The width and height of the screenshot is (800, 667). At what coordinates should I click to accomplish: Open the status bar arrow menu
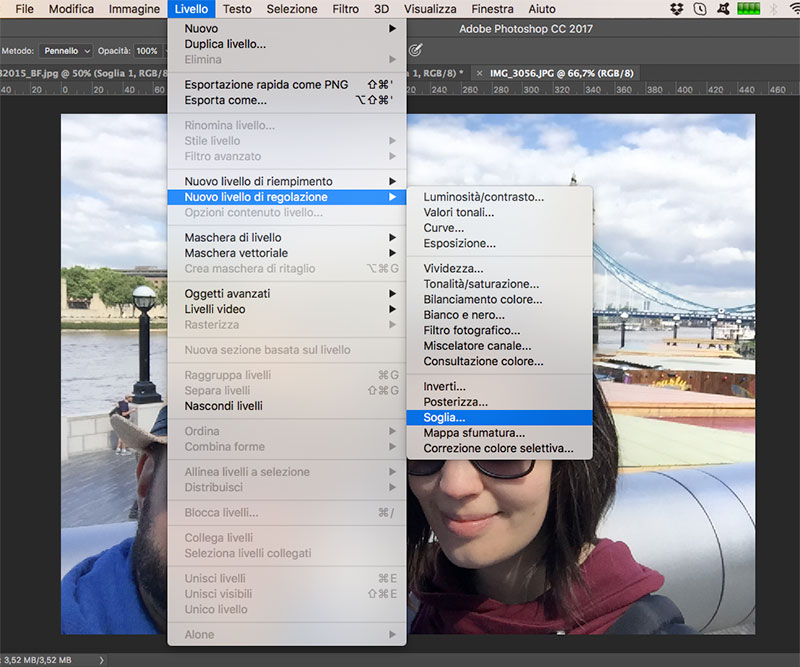point(102,660)
